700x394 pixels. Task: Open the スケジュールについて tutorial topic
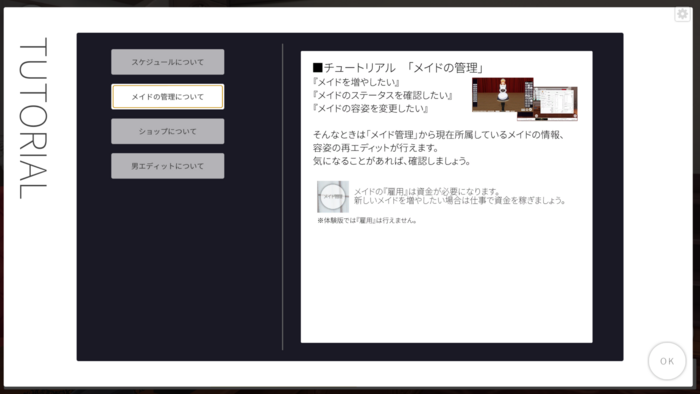pos(167,62)
